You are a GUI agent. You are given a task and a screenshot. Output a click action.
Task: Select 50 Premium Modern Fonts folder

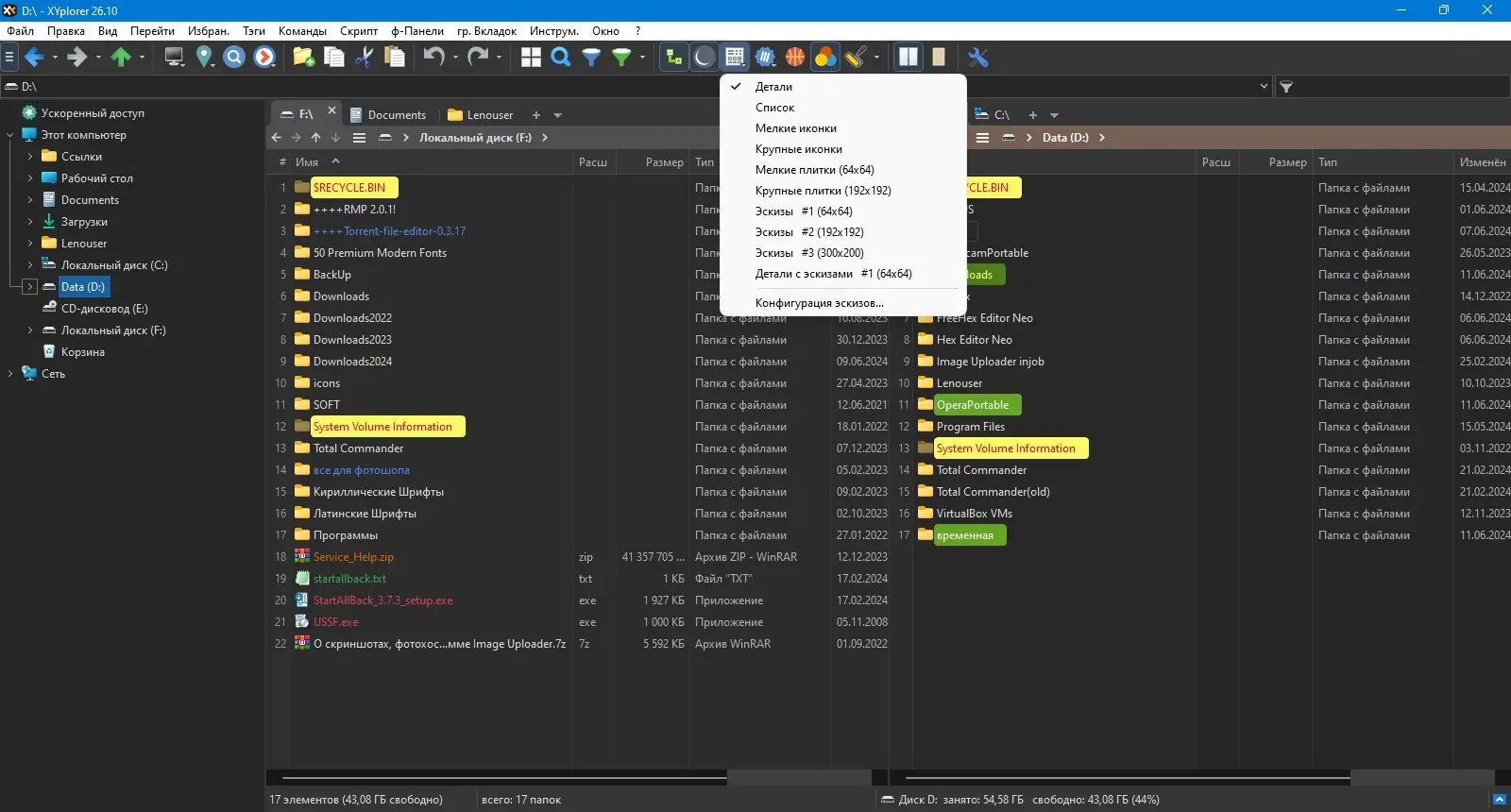(x=380, y=253)
